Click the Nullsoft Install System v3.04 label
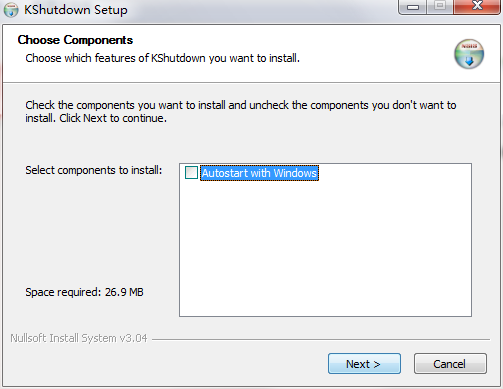This screenshot has height=389, width=503. [x=79, y=338]
